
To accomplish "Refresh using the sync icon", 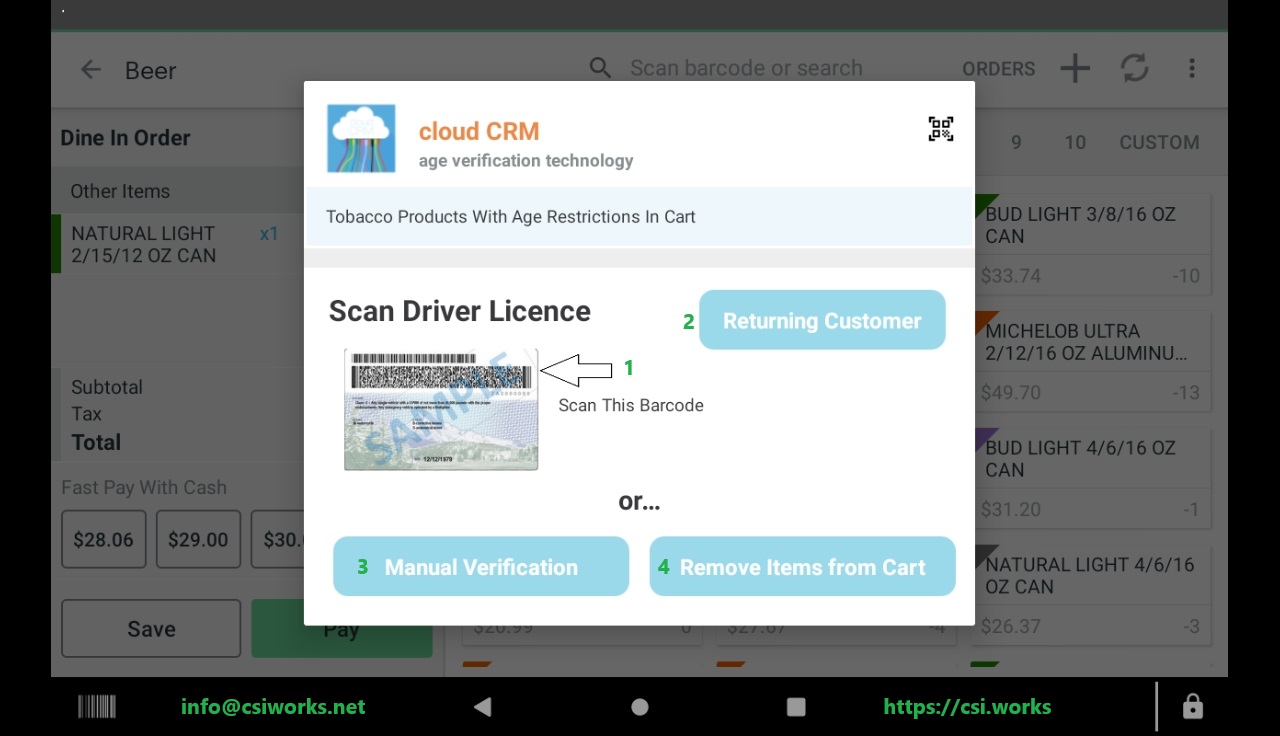I will tap(1134, 68).
